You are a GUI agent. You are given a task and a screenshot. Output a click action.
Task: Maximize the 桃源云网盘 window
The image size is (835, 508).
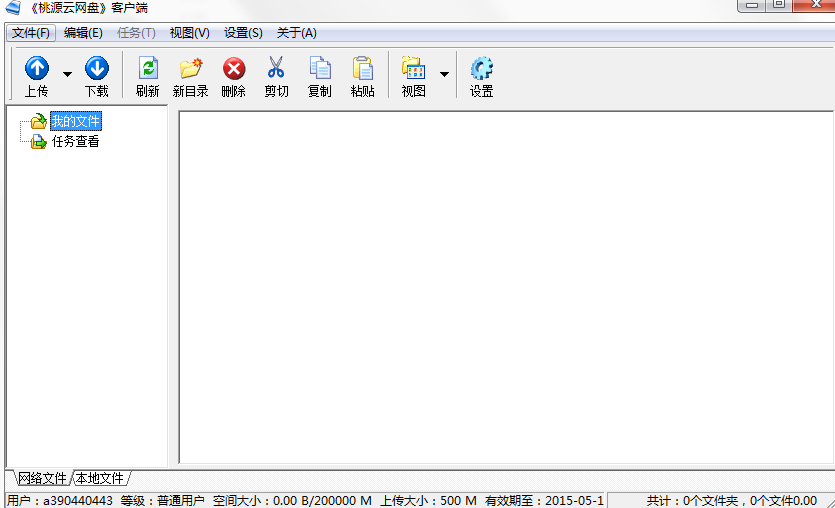tap(779, 5)
